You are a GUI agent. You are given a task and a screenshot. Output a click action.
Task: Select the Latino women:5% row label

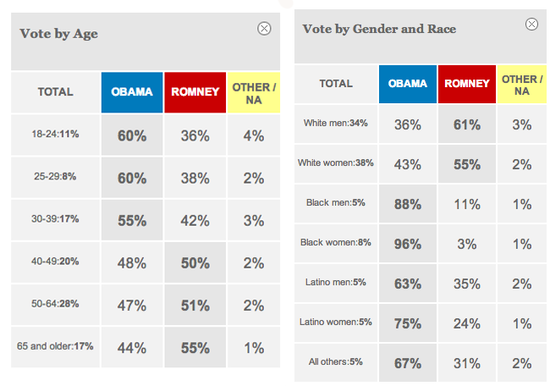tap(336, 322)
